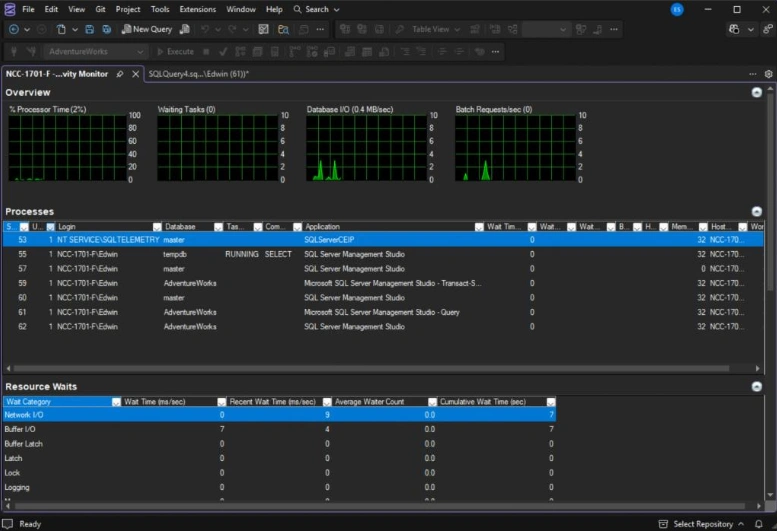Open the Extensions menu

point(197,9)
